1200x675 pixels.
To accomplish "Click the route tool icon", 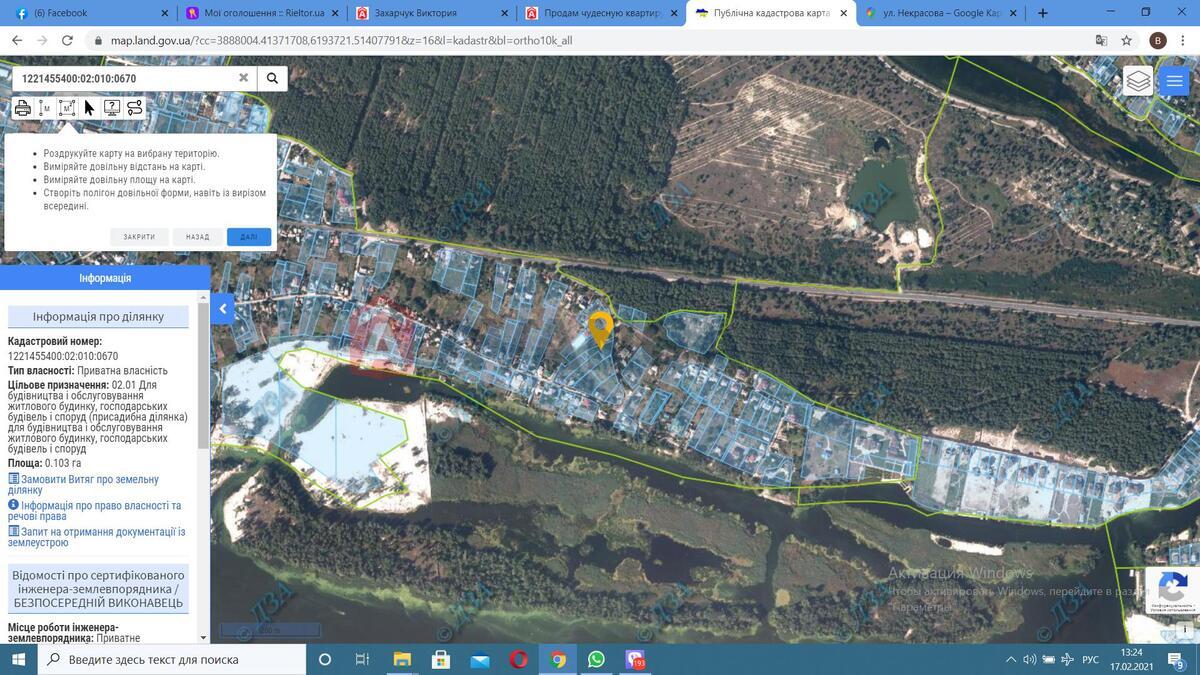I will [134, 108].
